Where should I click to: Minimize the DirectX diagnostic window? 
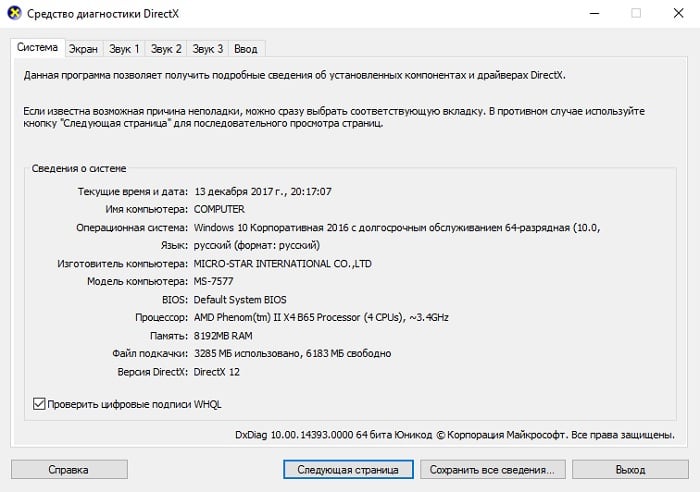[588, 14]
